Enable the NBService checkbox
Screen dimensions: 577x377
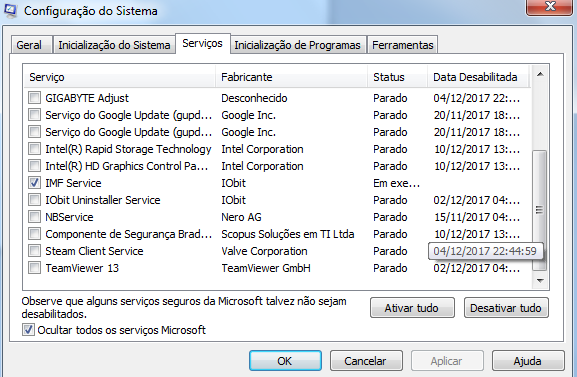click(x=35, y=217)
